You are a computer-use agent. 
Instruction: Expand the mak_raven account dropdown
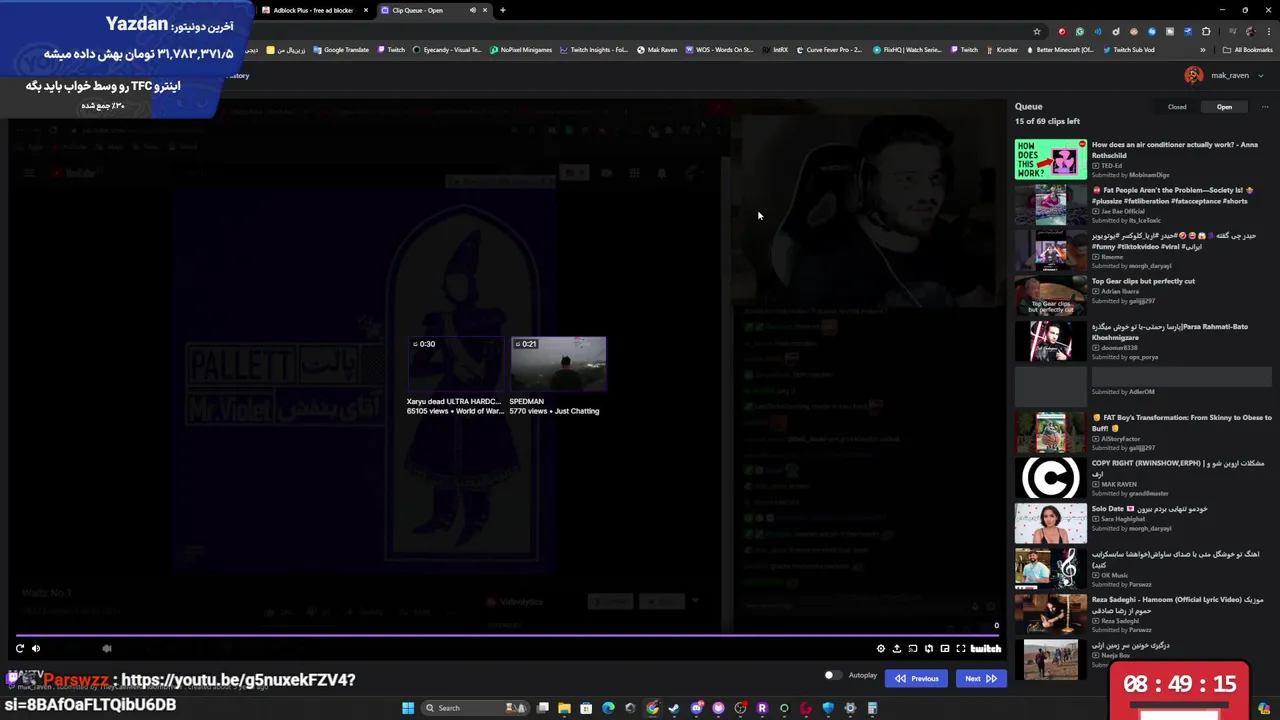(1261, 76)
